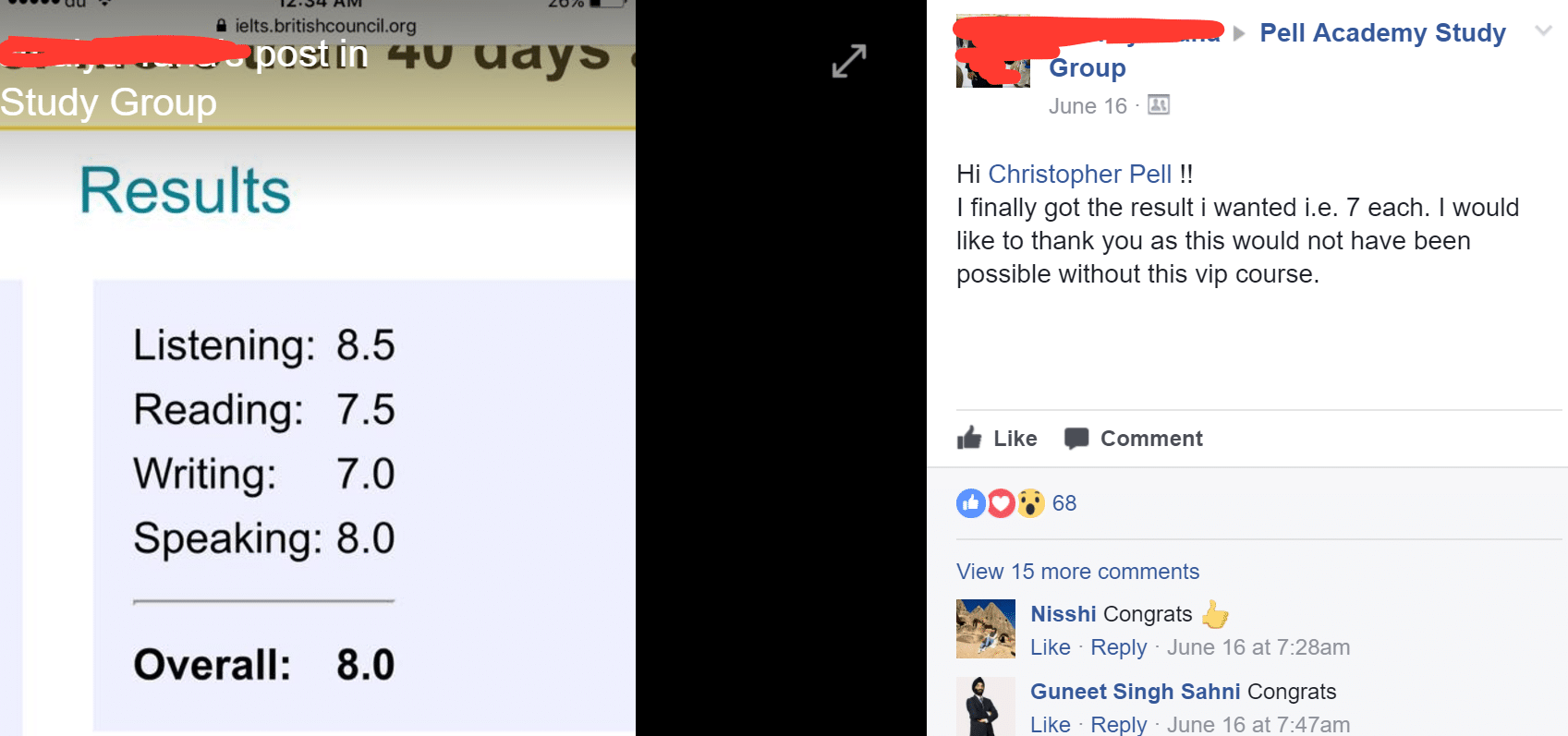This screenshot has width=1568, height=736.
Task: Open Guneet Singh Sahni's profile
Action: click(1135, 692)
